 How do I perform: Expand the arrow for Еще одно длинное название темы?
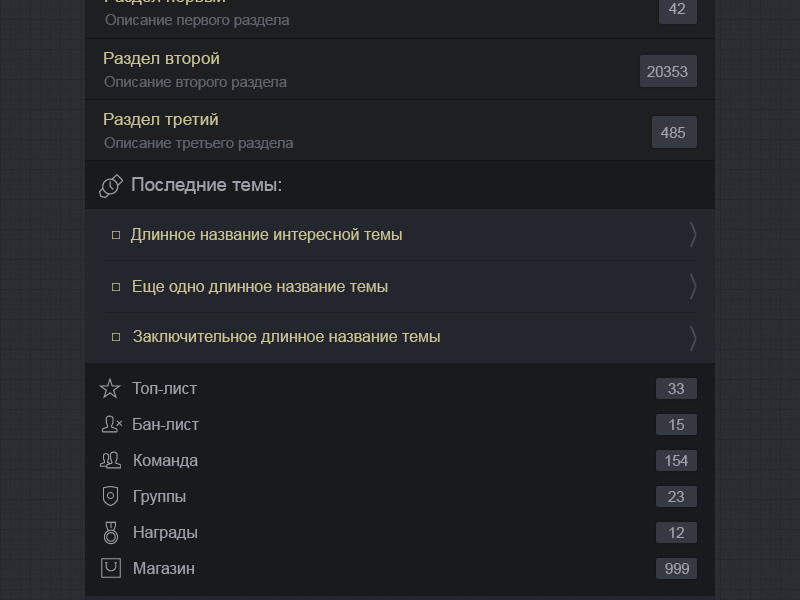point(693,287)
